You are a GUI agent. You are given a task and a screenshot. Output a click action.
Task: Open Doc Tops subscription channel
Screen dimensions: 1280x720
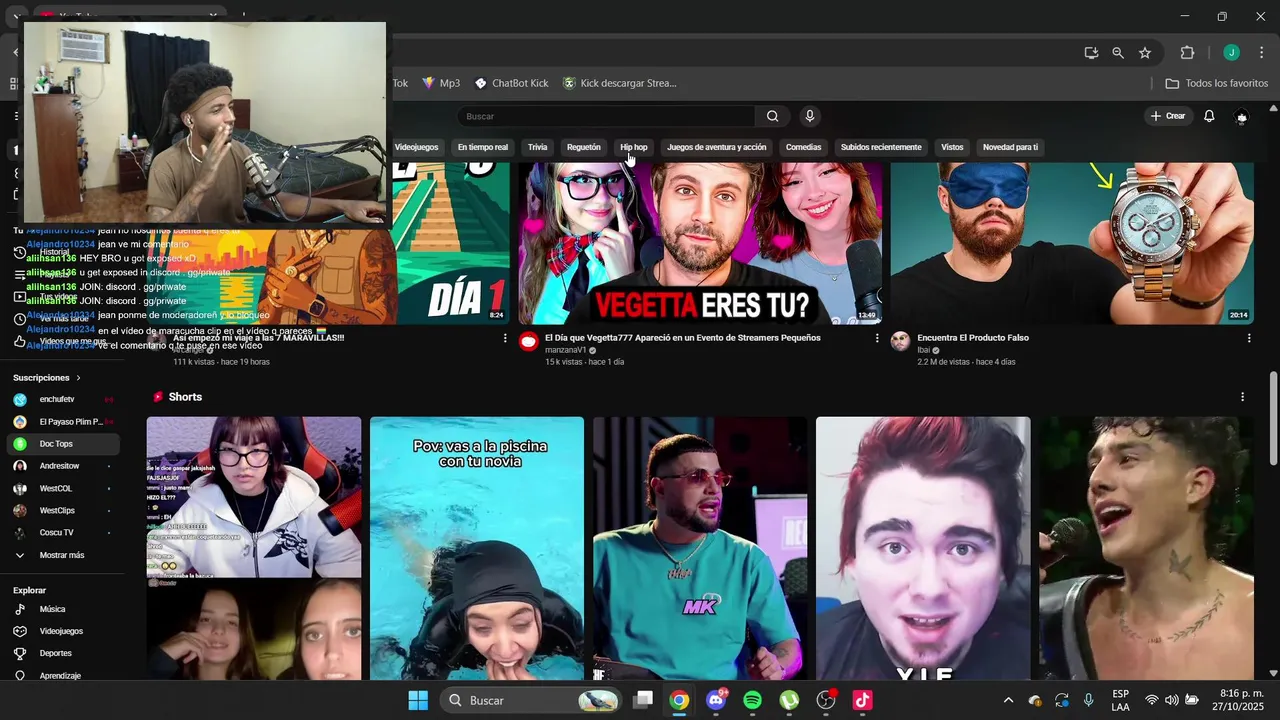point(62,444)
